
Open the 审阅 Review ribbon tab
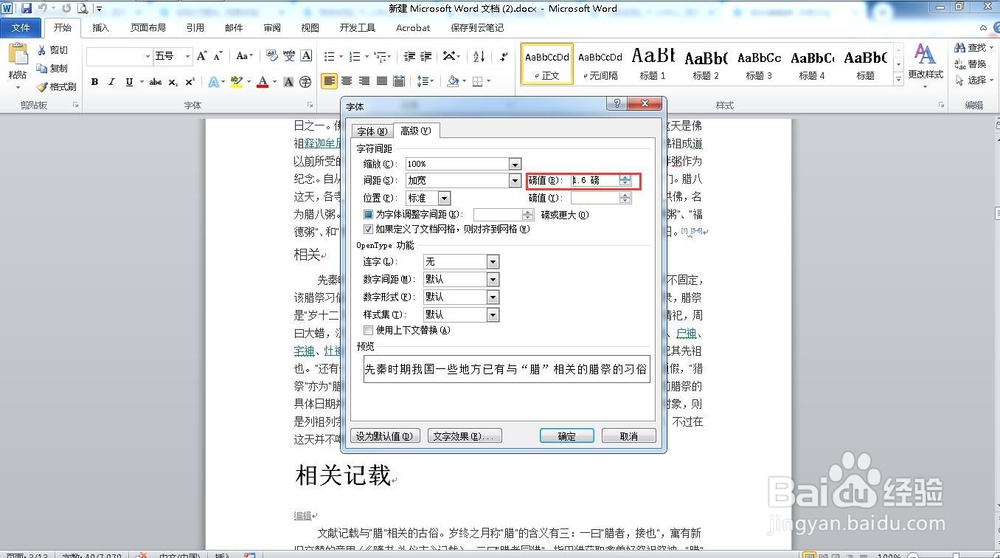point(272,27)
